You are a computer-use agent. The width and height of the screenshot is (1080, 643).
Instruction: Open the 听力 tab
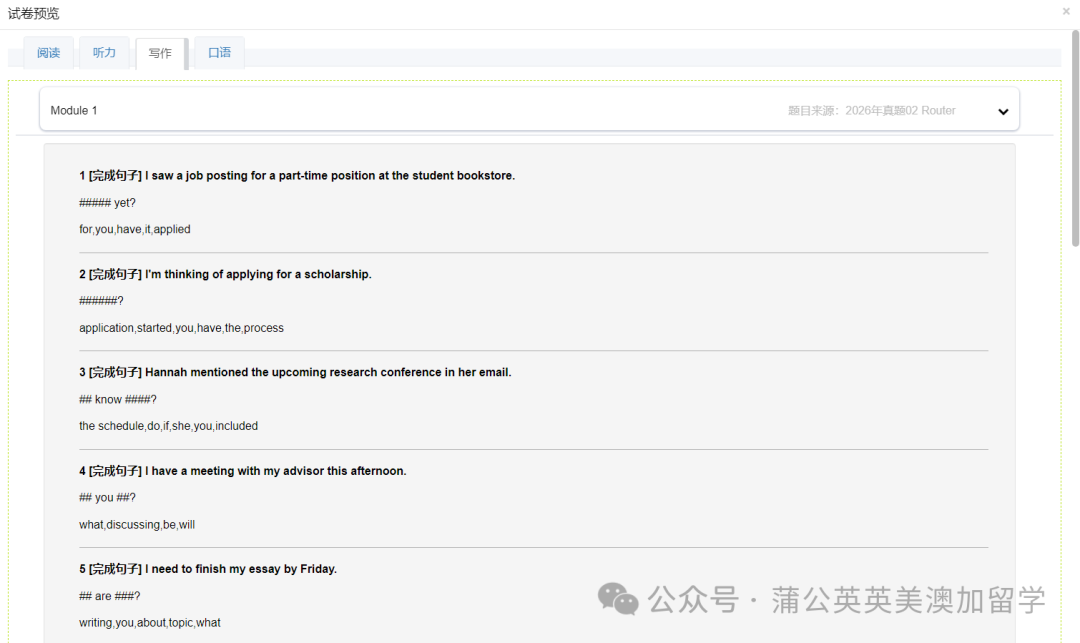pyautogui.click(x=104, y=53)
